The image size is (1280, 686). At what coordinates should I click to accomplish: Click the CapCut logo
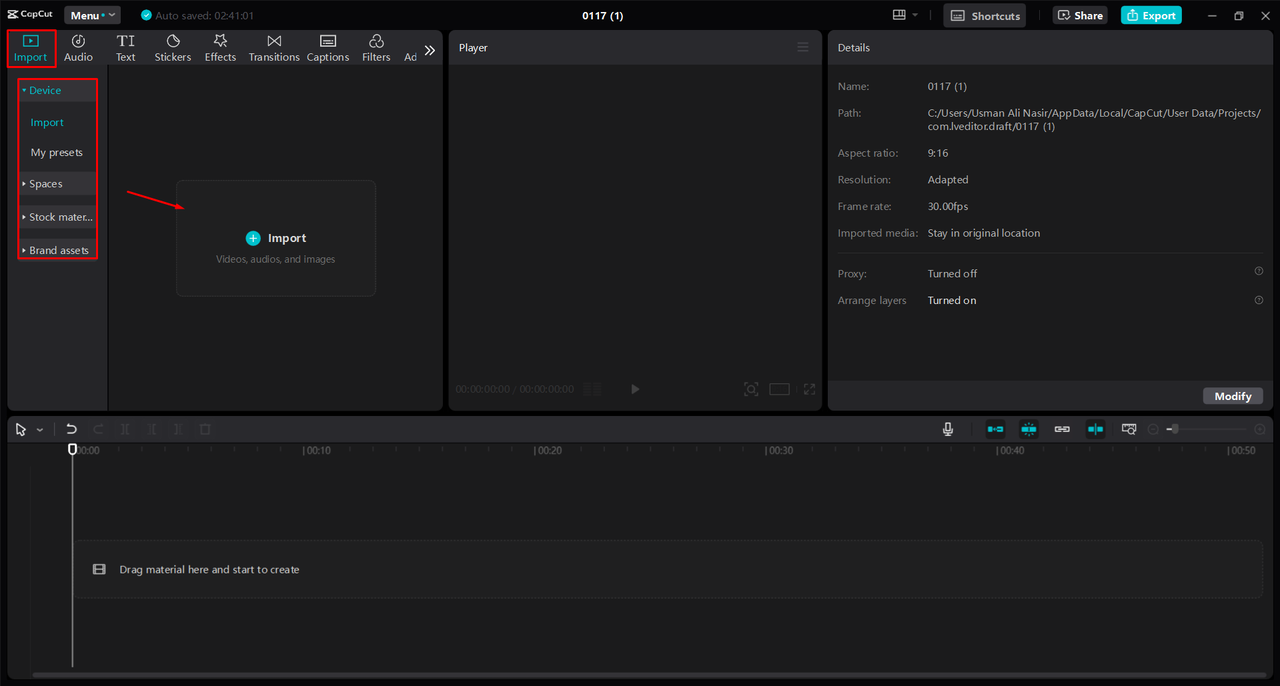pyautogui.click(x=29, y=15)
